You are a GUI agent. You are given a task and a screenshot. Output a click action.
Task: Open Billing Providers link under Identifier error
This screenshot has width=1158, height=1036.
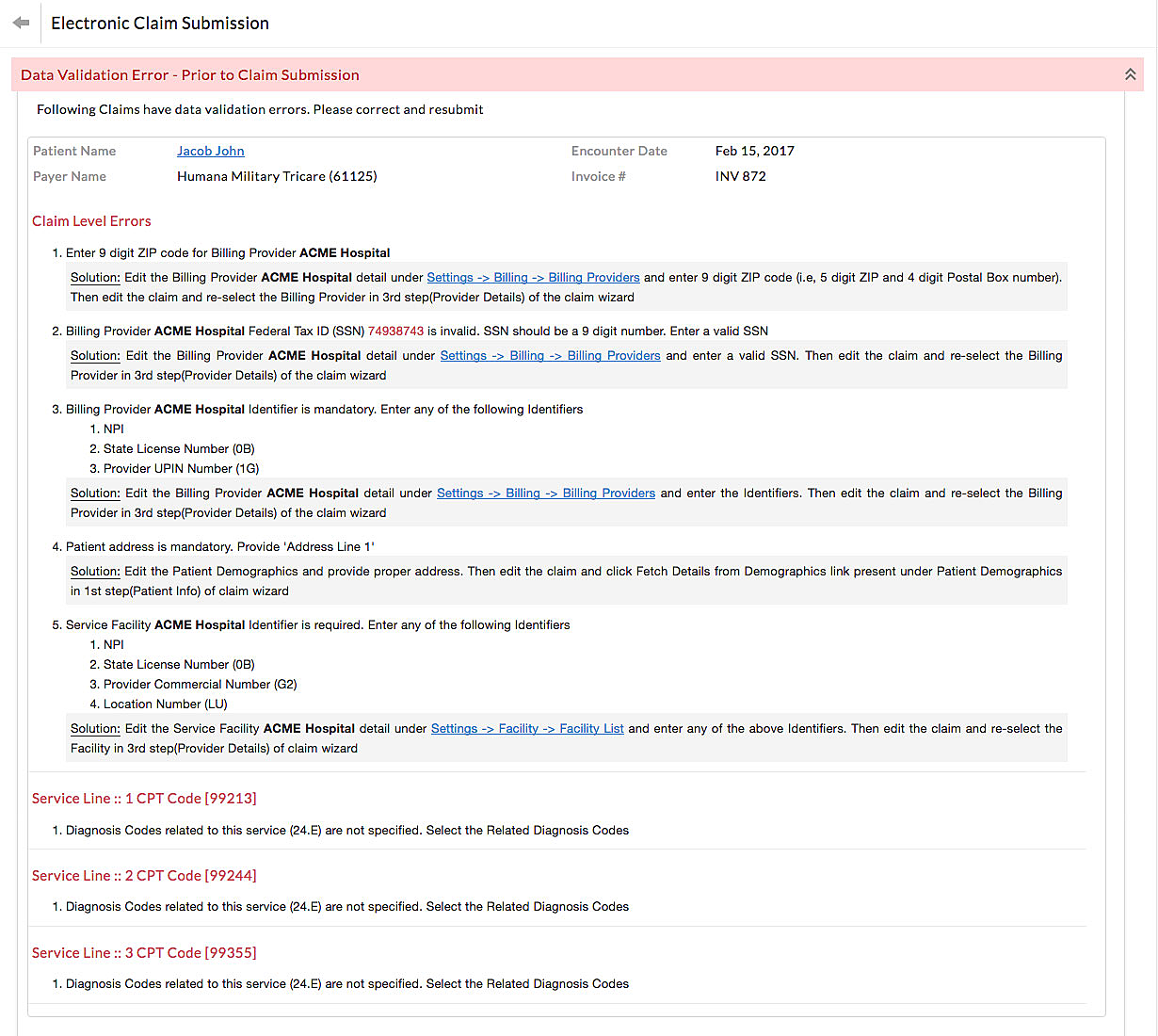click(x=546, y=493)
